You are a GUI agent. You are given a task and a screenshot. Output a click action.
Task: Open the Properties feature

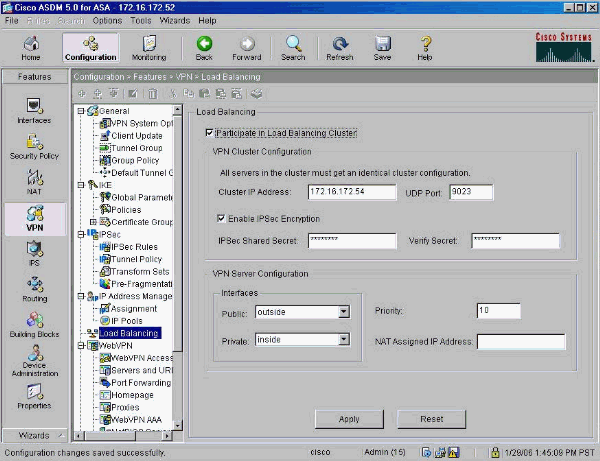tap(34, 396)
